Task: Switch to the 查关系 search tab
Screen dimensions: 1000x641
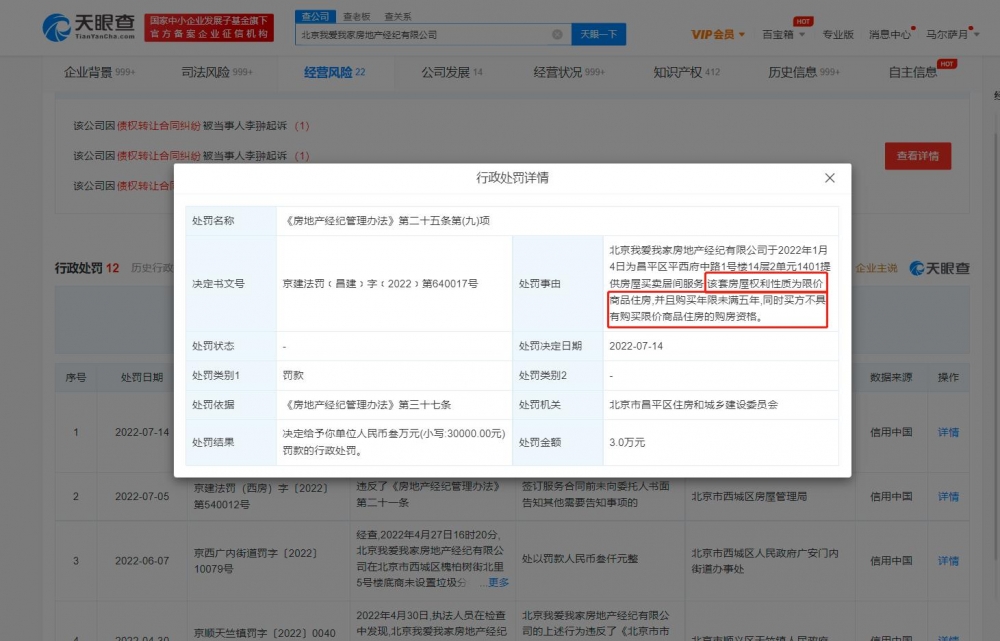Action: [x=398, y=17]
